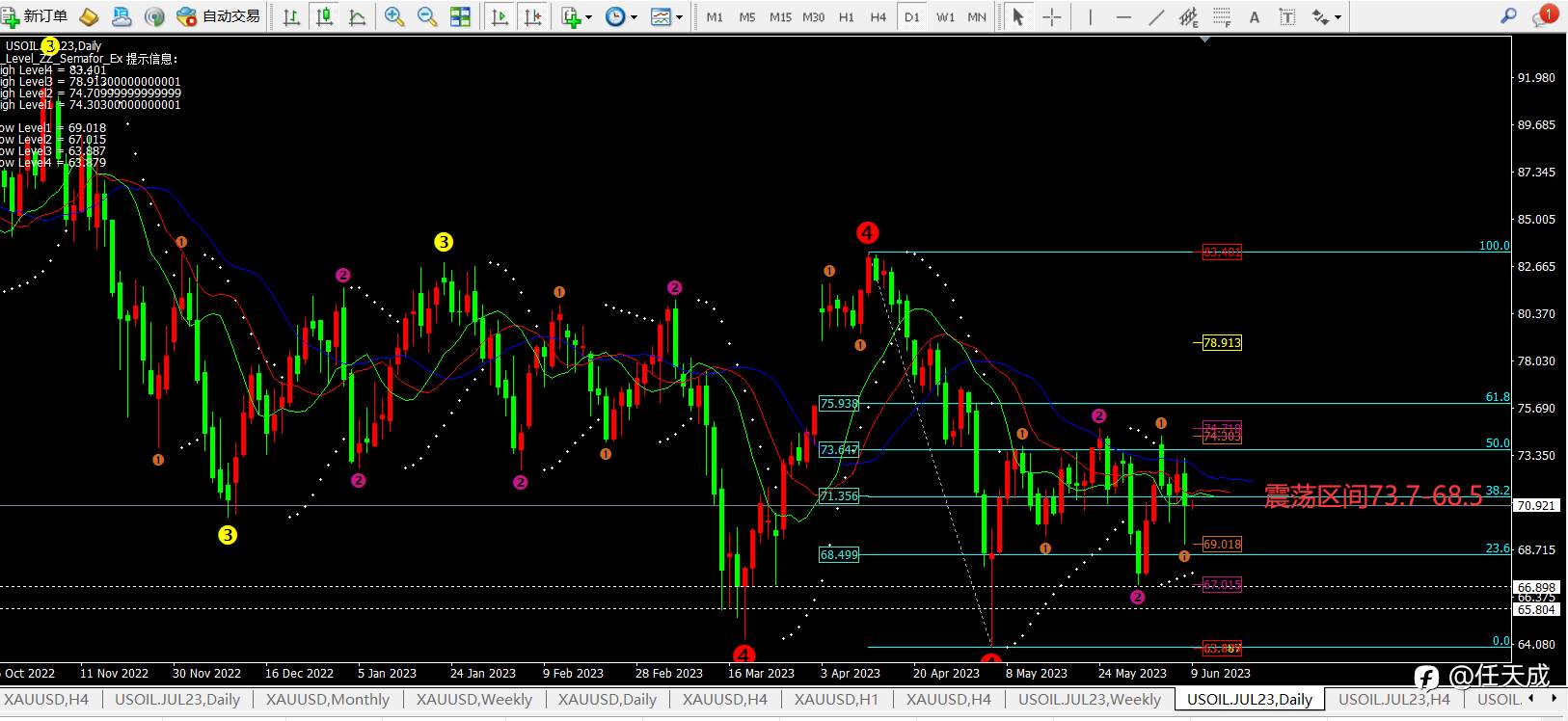
Task: Click the current price 70.921 on axis
Action: [1536, 505]
